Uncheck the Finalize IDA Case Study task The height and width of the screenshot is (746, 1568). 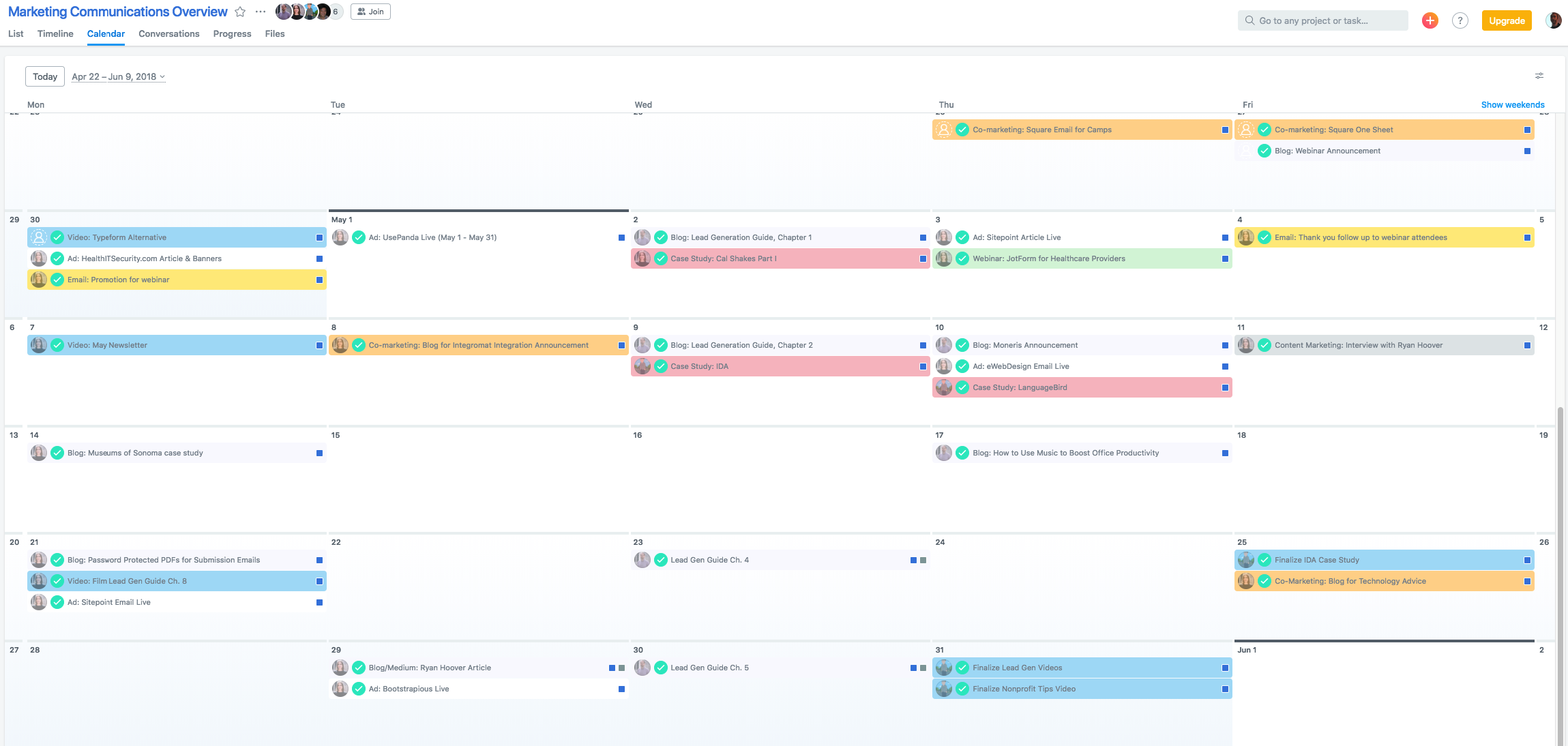coord(1264,560)
